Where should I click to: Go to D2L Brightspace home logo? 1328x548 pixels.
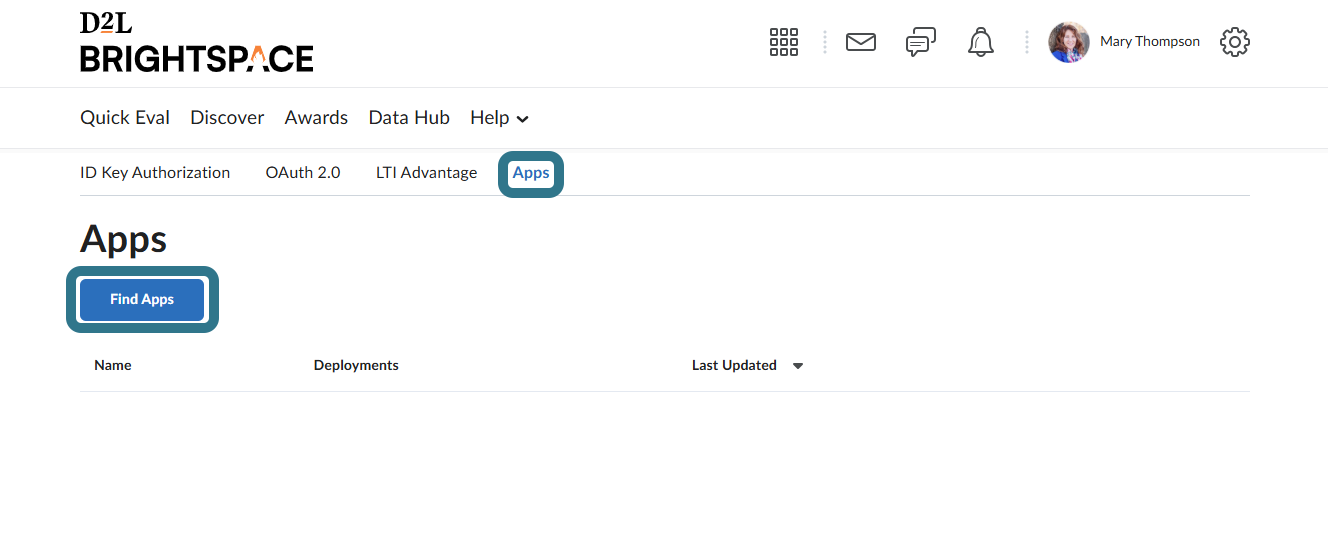pyautogui.click(x=196, y=42)
